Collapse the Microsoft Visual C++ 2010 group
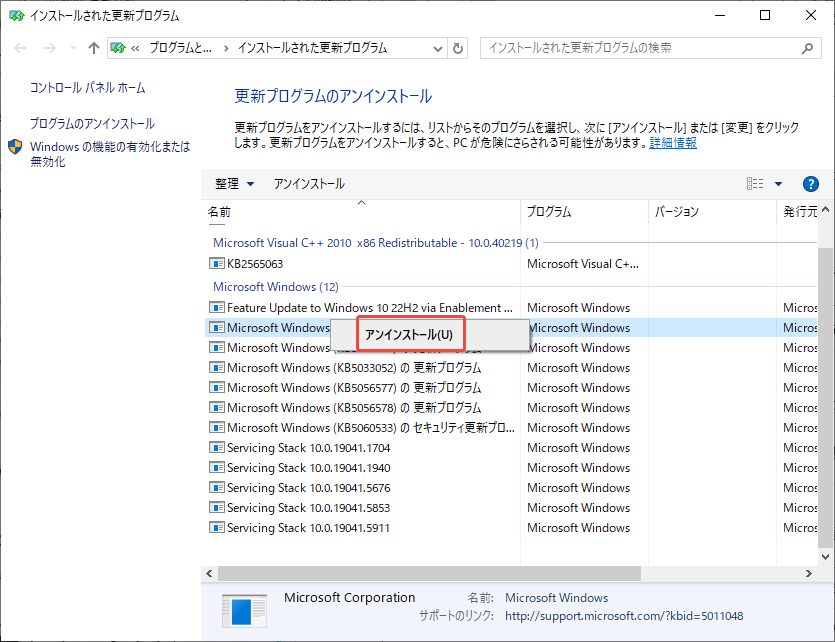Image resolution: width=835 pixels, height=642 pixels. pos(375,243)
